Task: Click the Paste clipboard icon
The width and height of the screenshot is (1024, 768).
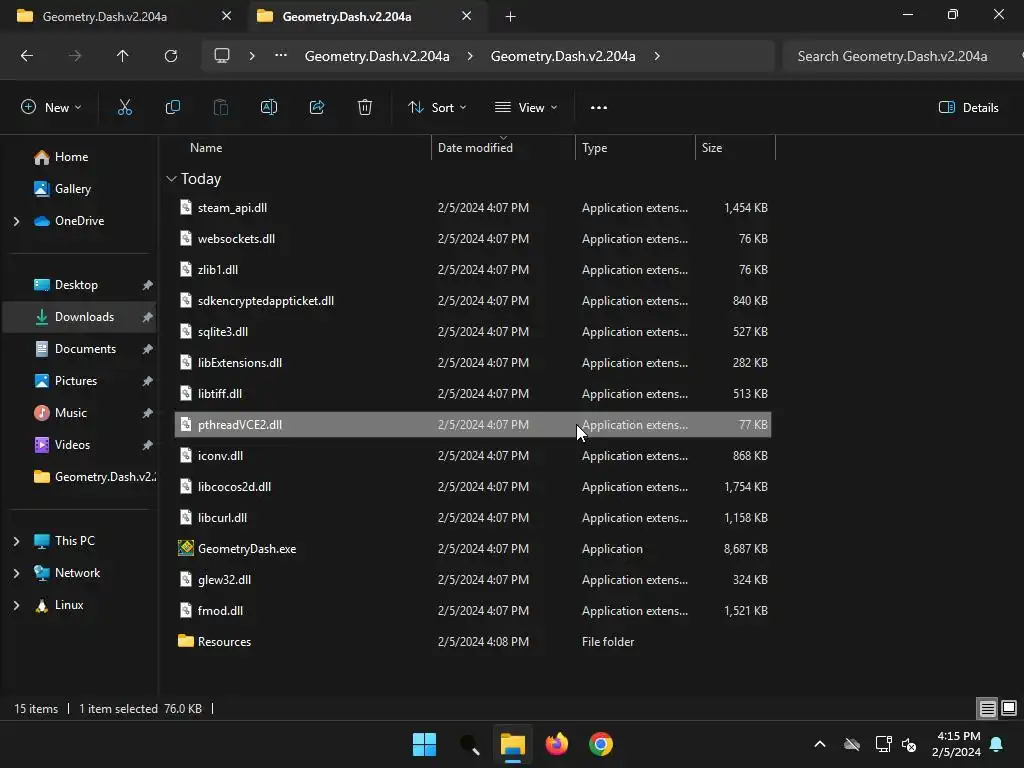Action: click(x=221, y=108)
